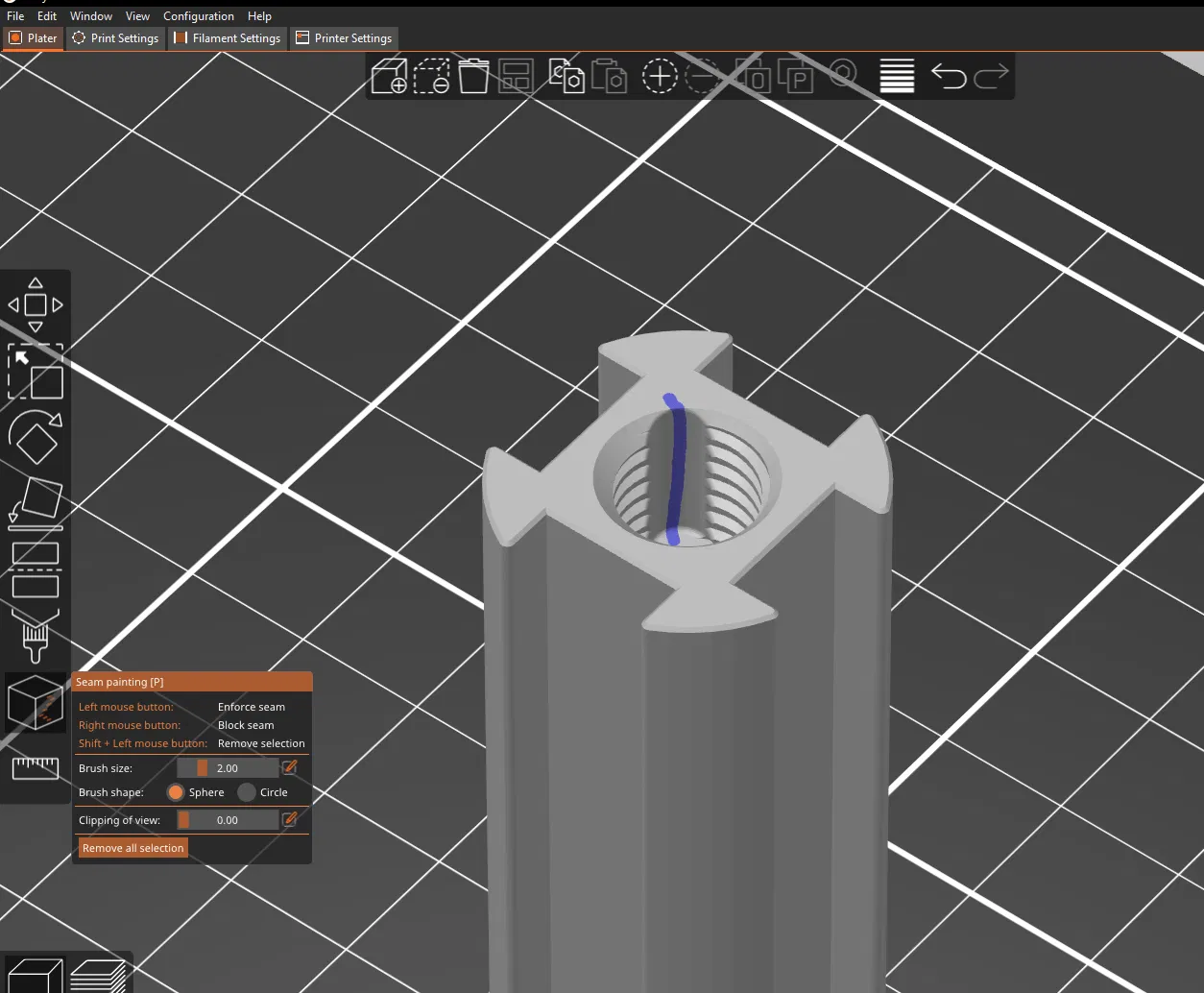Toggle the Seam painting tool icon
This screenshot has width=1204, height=993.
coord(36,702)
